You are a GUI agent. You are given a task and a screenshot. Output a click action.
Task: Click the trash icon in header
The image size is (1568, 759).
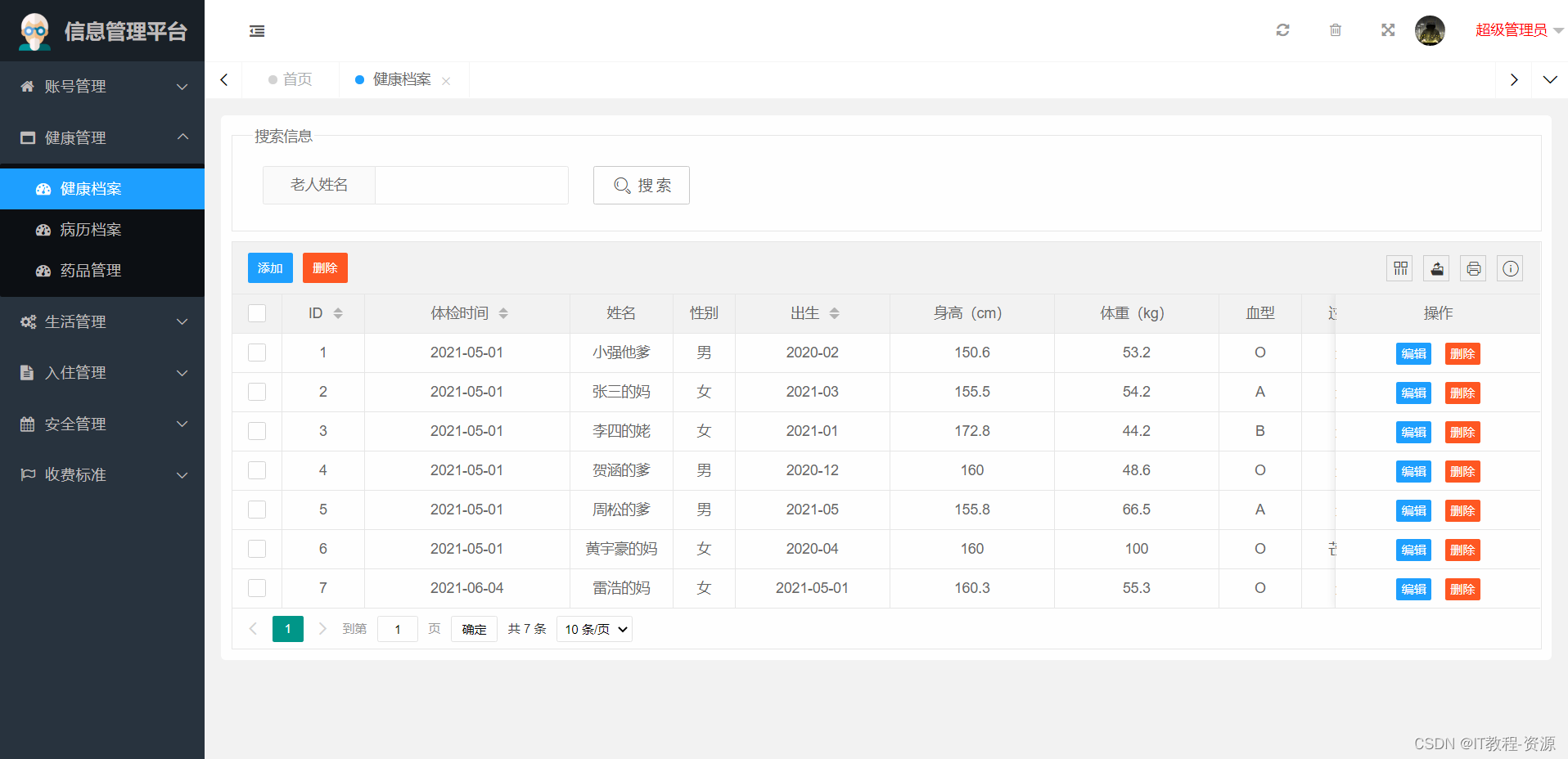(1336, 30)
